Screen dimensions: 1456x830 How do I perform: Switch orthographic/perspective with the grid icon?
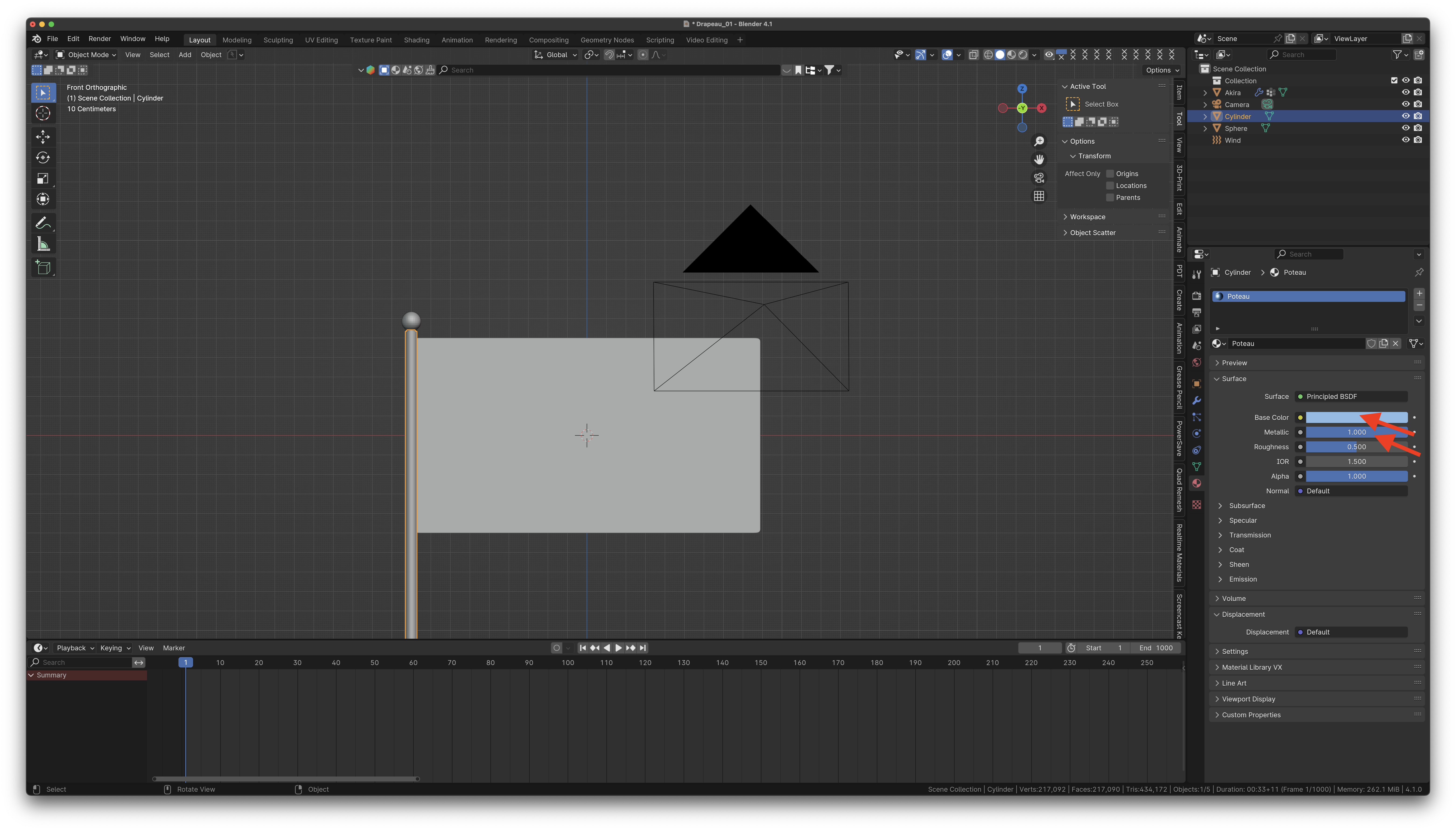coord(1039,196)
